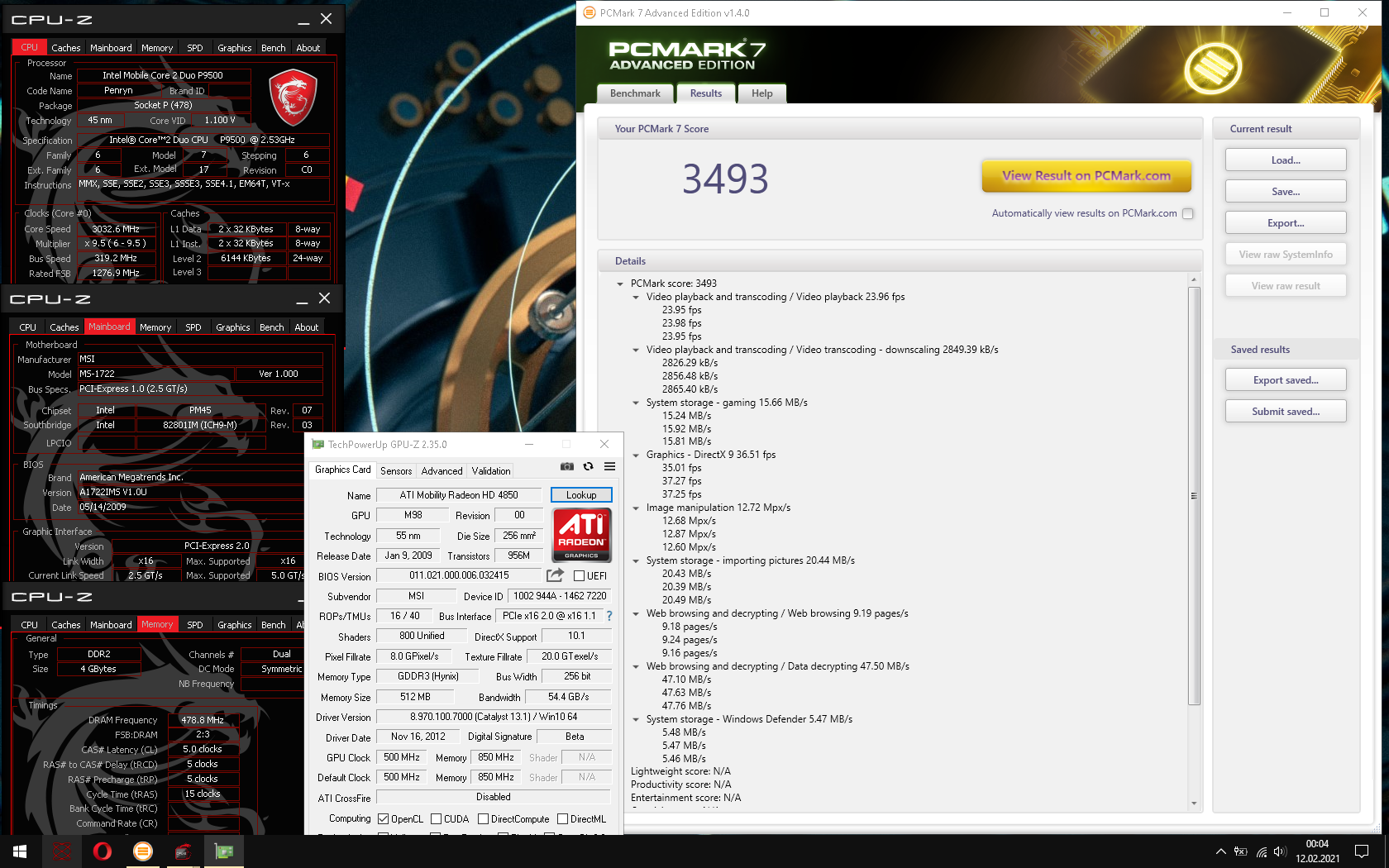1389x868 pixels.
Task: Switch to PCMark Benchmark tab
Action: (x=635, y=93)
